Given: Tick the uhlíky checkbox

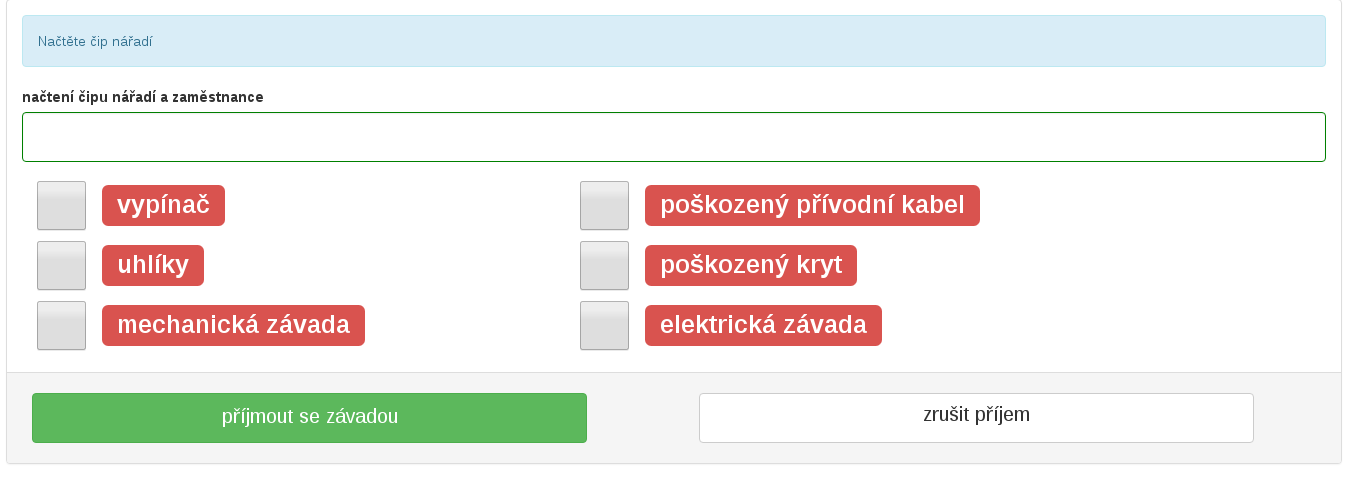Looking at the screenshot, I should click(61, 266).
